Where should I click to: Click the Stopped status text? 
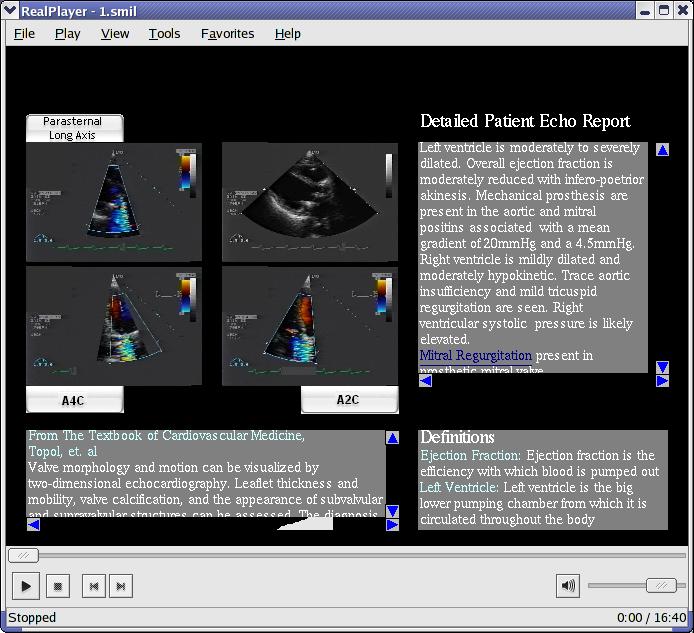click(x=32, y=617)
